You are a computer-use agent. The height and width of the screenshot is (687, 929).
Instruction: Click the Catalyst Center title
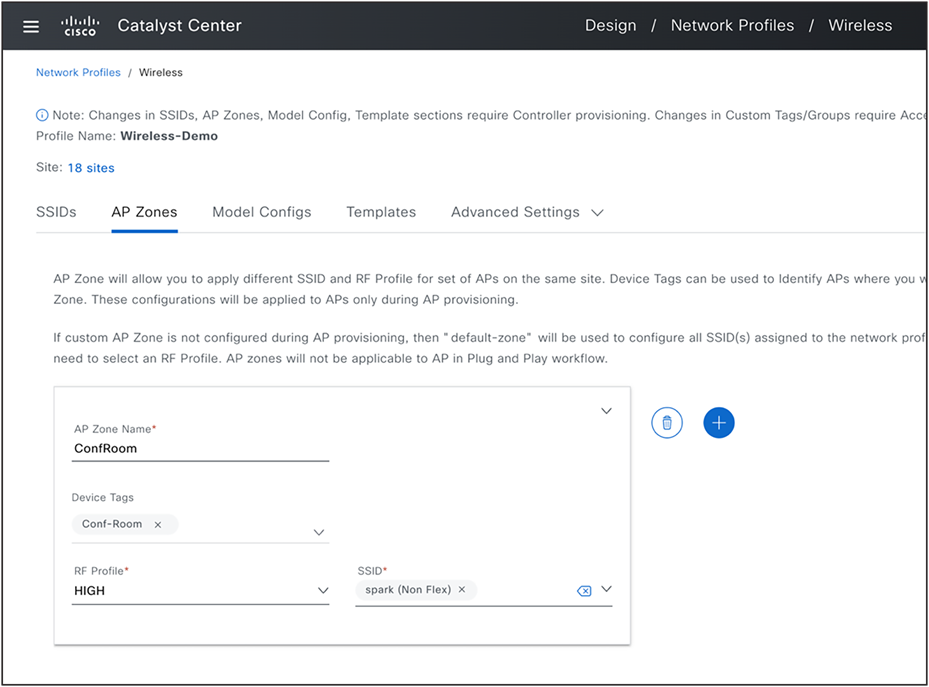tap(180, 25)
